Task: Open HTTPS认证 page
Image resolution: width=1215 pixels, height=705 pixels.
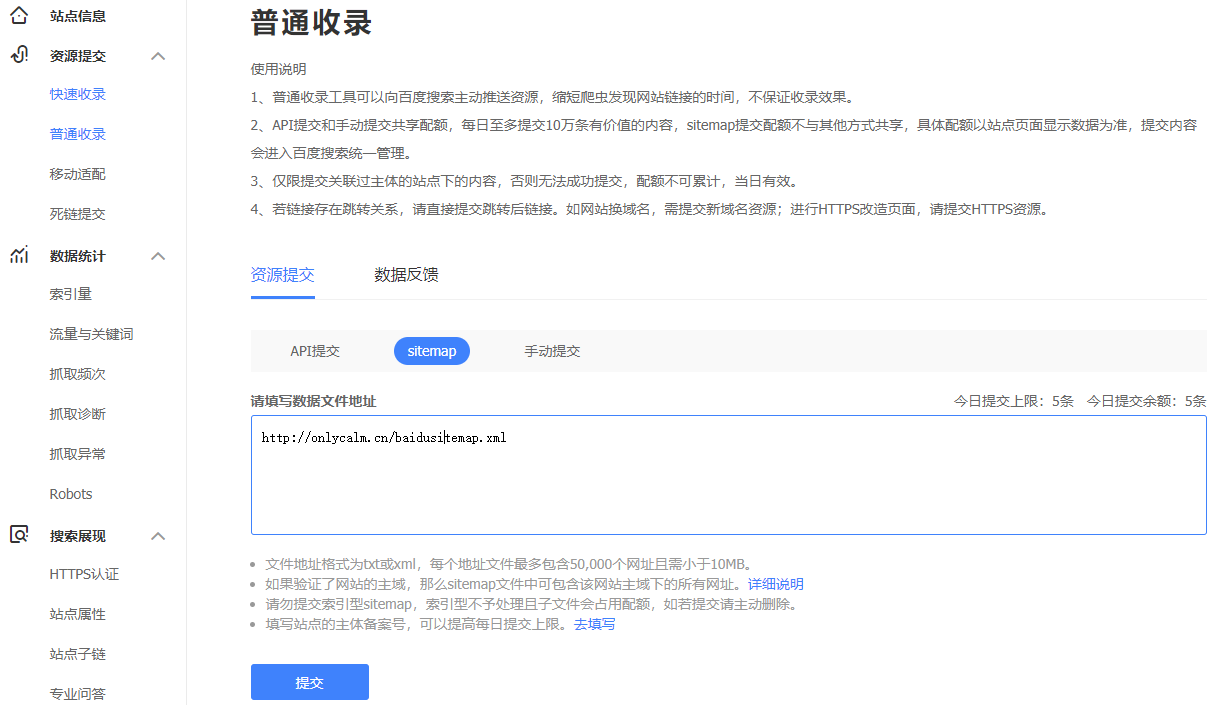Action: 84,574
